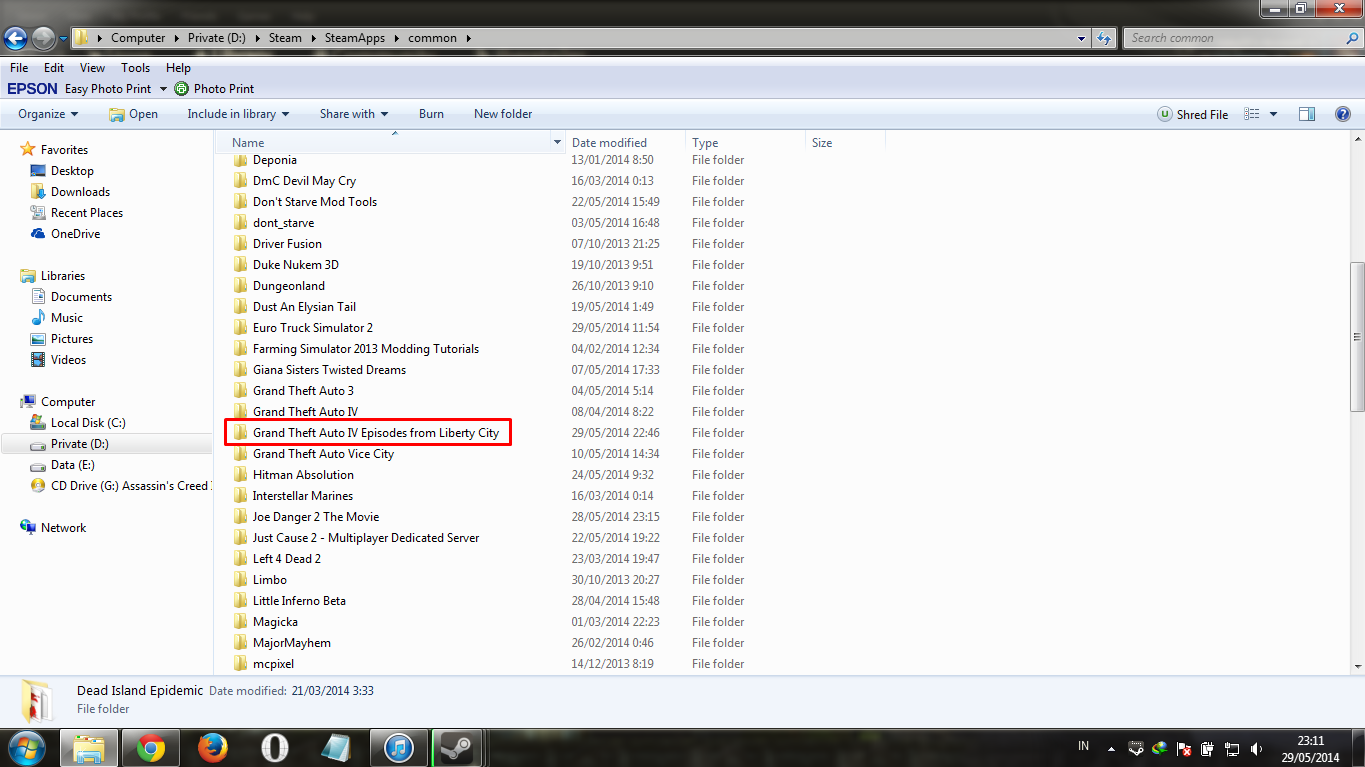Launch Google Chrome from the taskbar
Viewport: 1365px width, 767px height.
pyautogui.click(x=151, y=748)
